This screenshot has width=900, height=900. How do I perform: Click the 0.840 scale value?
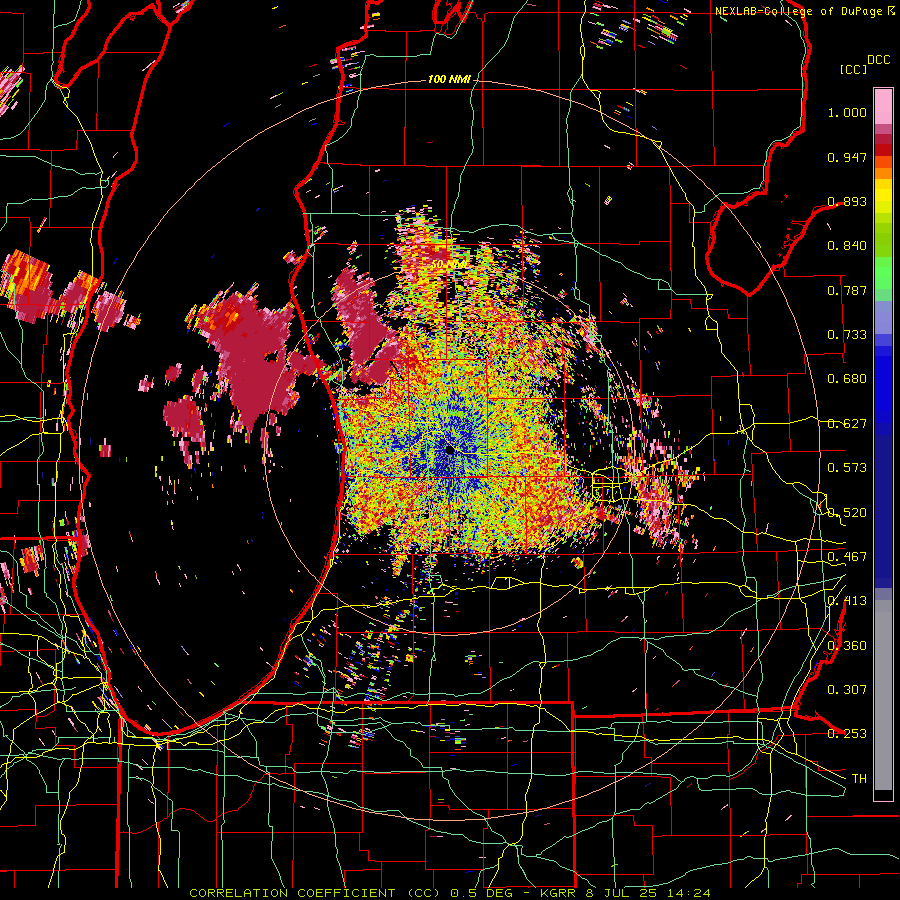pos(847,246)
